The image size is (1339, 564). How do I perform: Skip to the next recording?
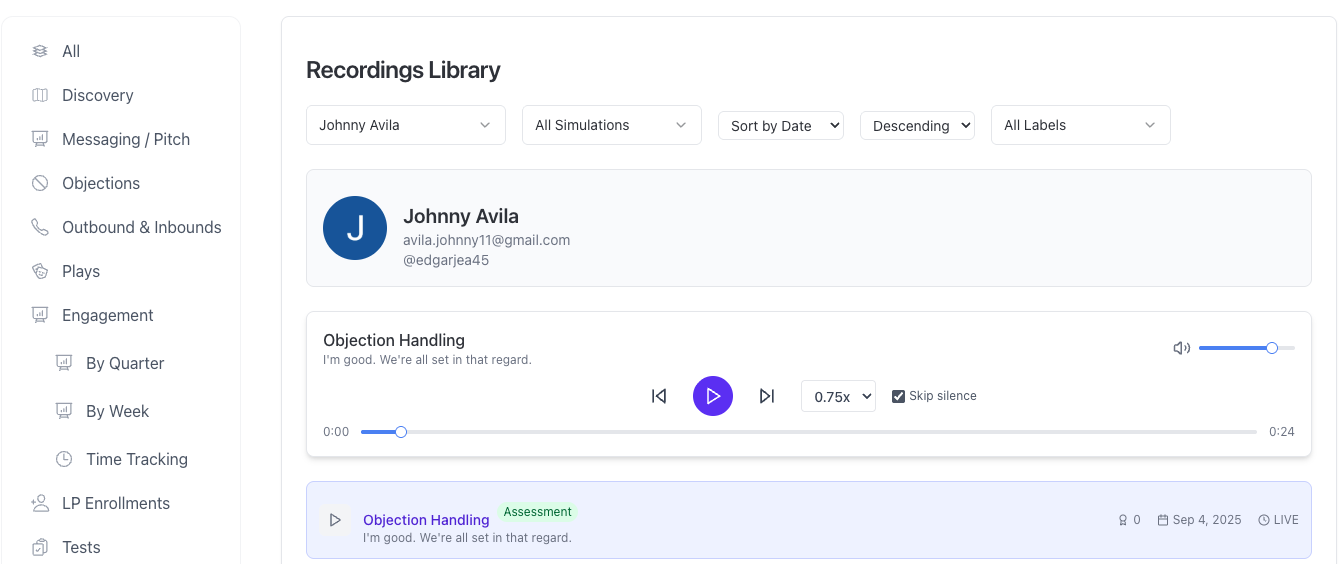[x=767, y=396]
